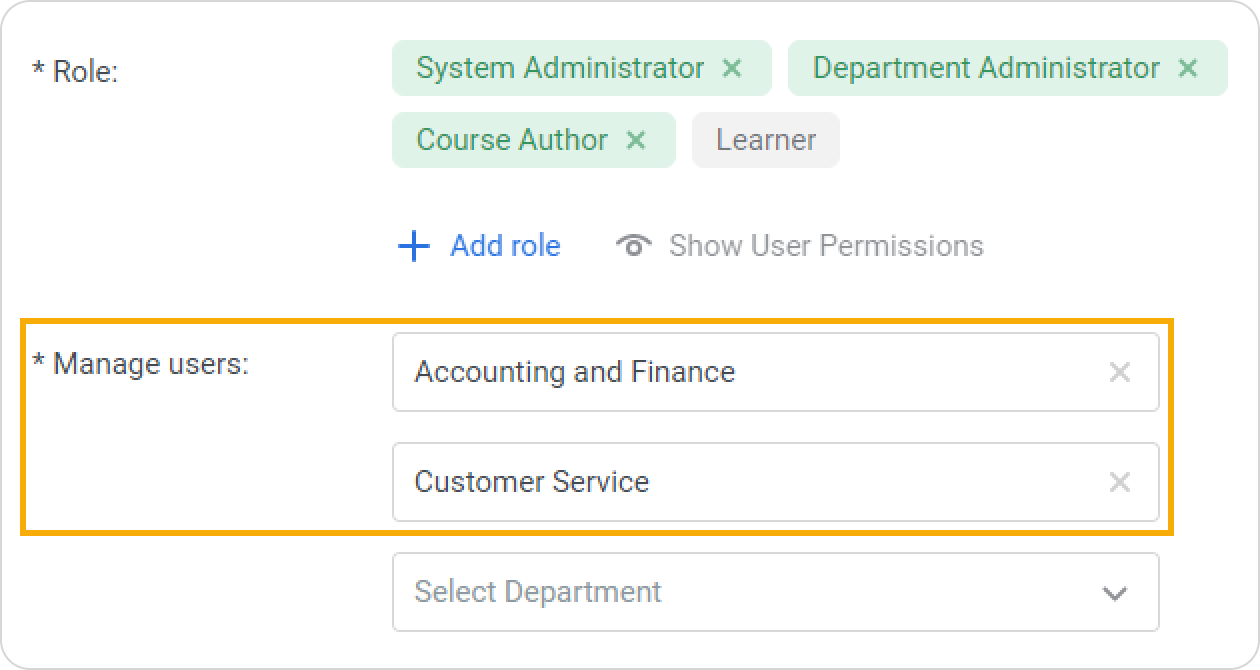Click the Select Department placeholder text

[x=538, y=592]
